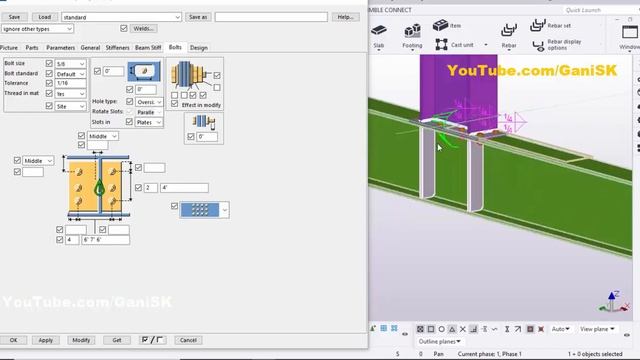Viewport: 640px width, 360px height.
Task: Choose the Item tool icon
Action: point(440,25)
